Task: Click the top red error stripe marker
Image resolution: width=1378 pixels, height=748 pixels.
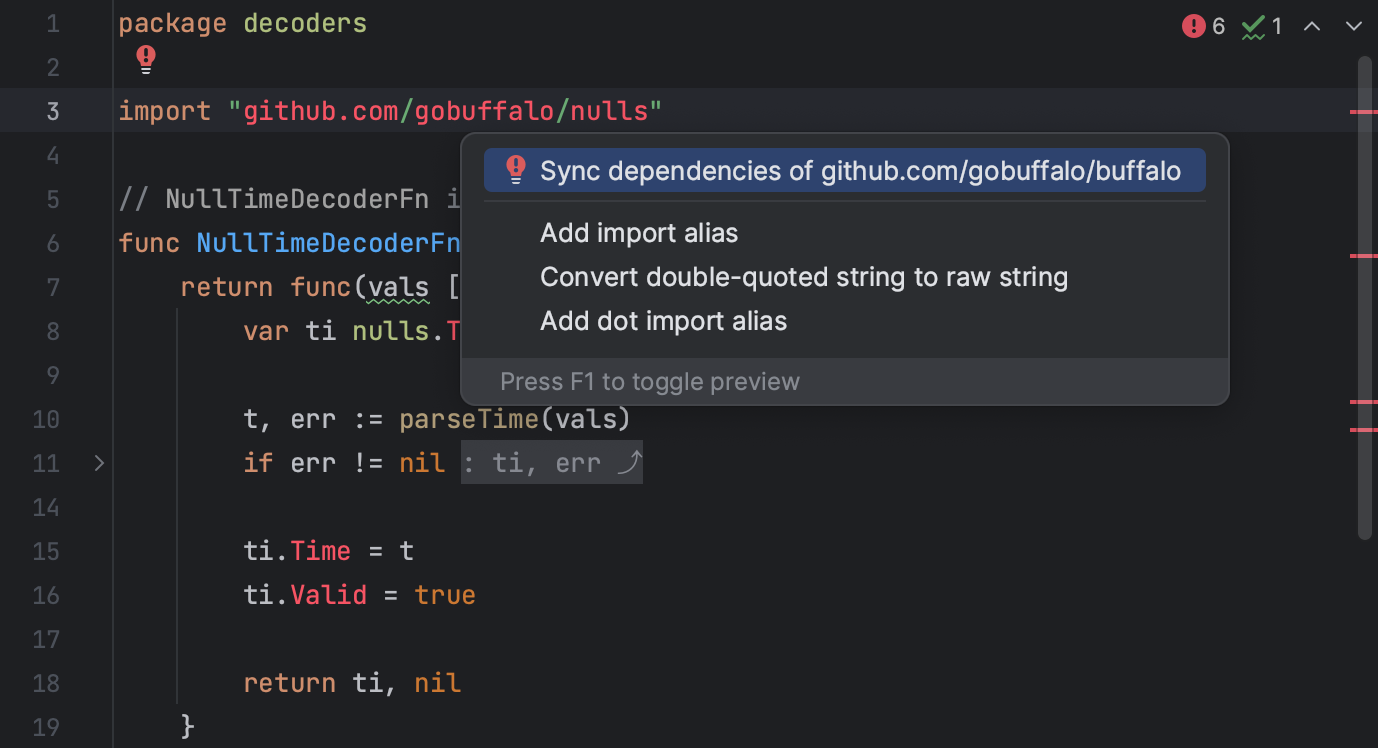Action: click(x=1362, y=112)
